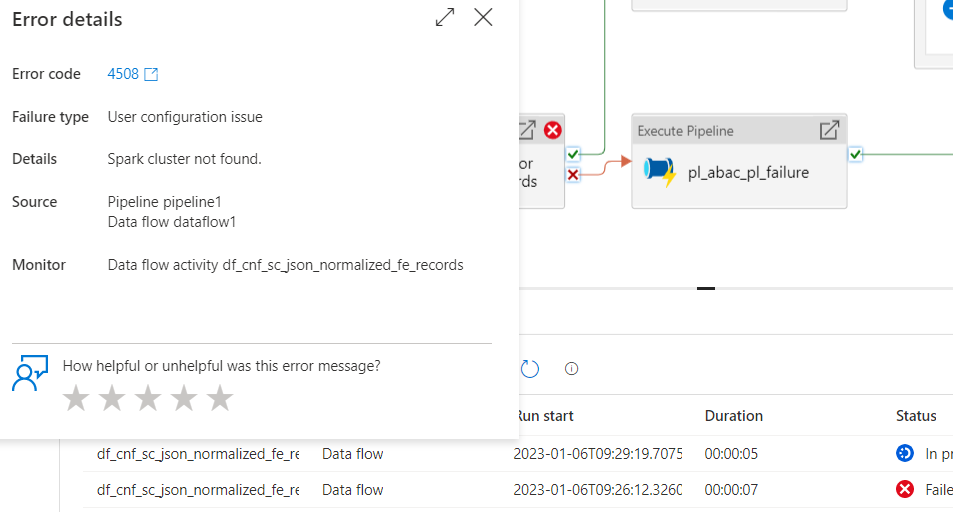Open pl_abac_pl_failure pipeline in new tab
The image size is (953, 512).
click(x=829, y=130)
